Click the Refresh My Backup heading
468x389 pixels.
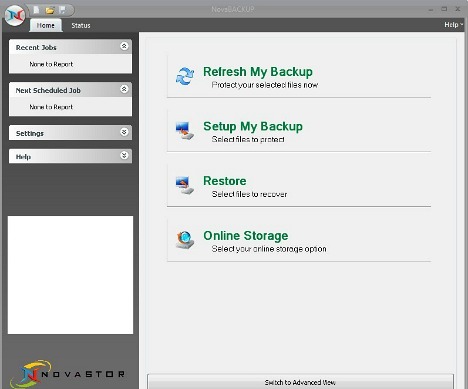click(258, 72)
